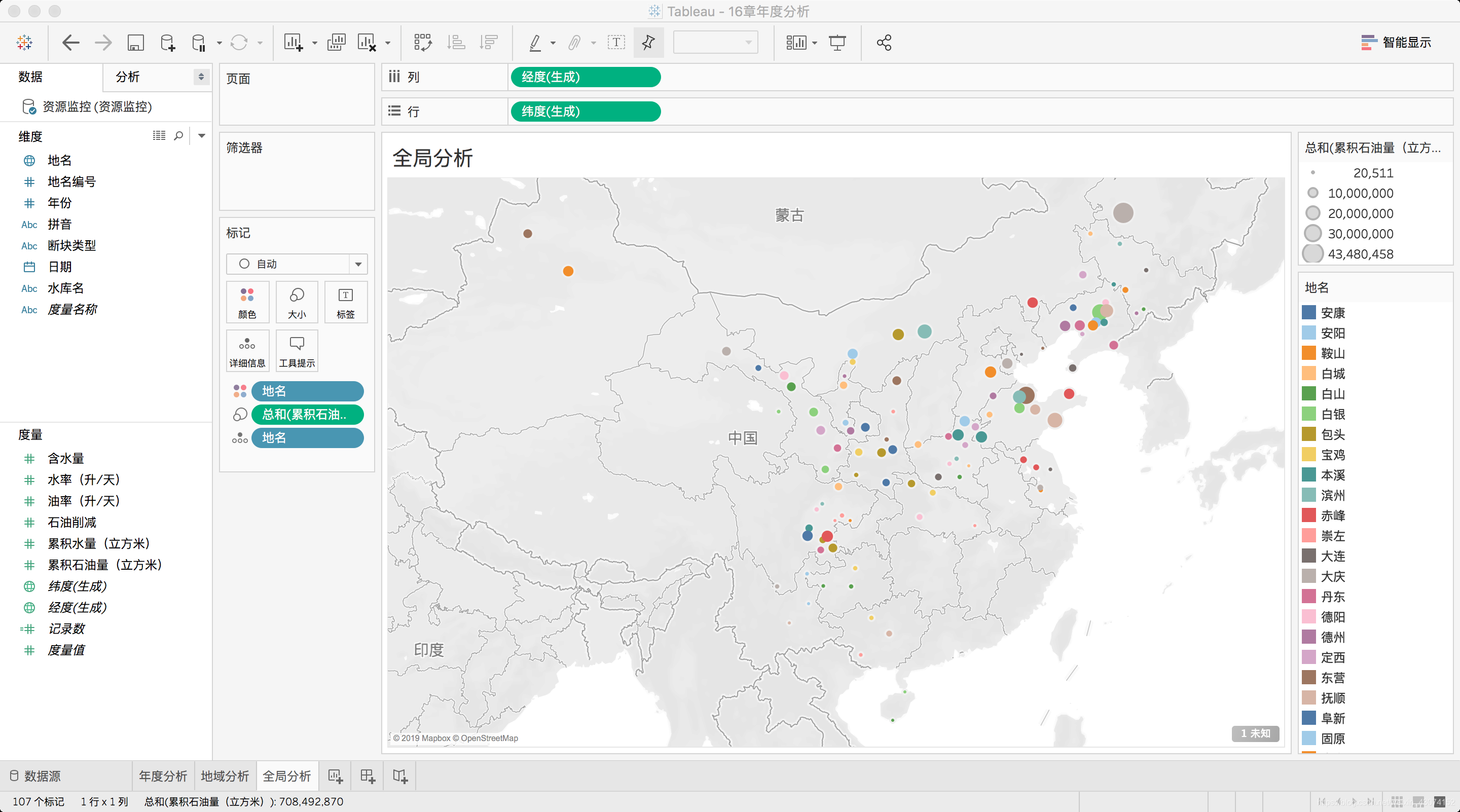Click the share workbook icon
The width and height of the screenshot is (1460, 812).
point(884,43)
